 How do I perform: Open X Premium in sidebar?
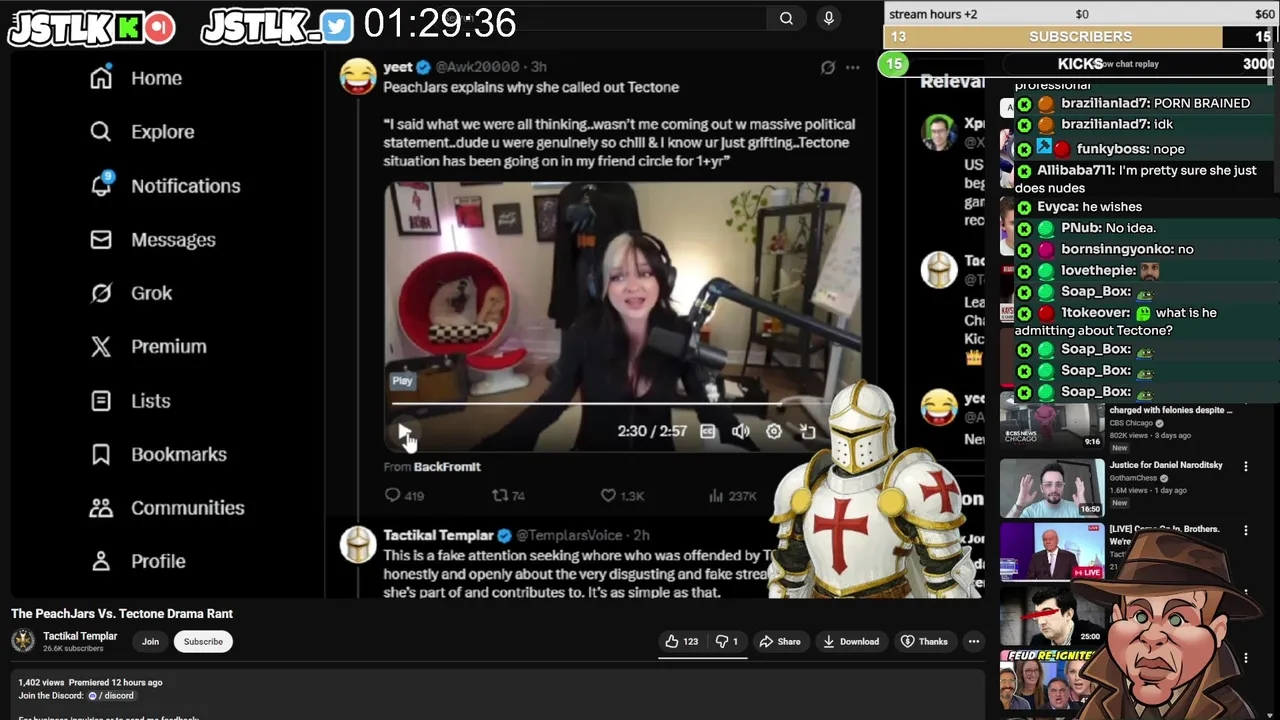(148, 346)
